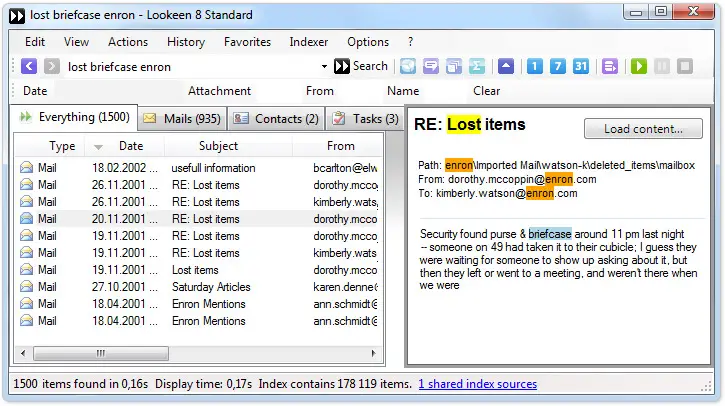Image resolution: width=725 pixels, height=406 pixels.
Task: Click the horizontal scrollbar left arrow
Action: (23, 354)
